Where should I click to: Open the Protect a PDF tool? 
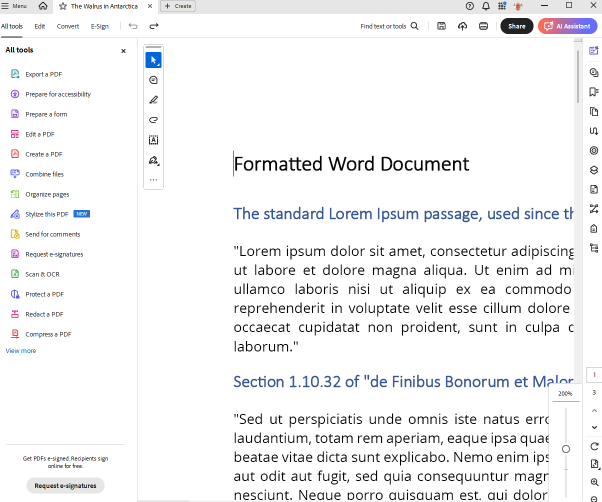pyautogui.click(x=37, y=294)
